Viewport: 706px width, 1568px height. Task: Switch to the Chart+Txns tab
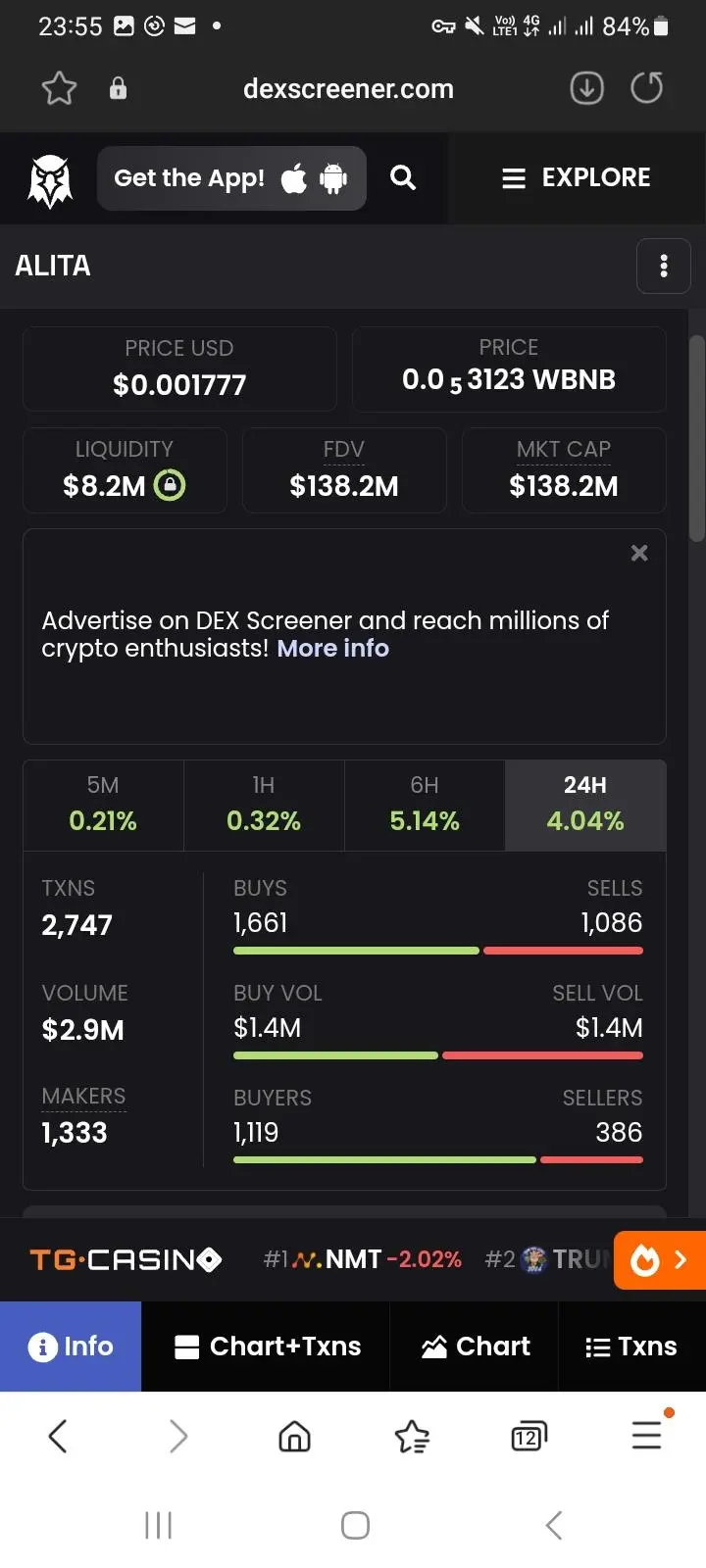[x=267, y=1347]
